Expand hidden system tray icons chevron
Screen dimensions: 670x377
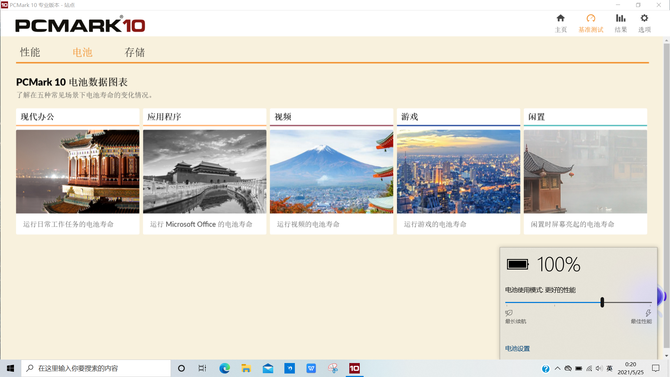[x=557, y=368]
